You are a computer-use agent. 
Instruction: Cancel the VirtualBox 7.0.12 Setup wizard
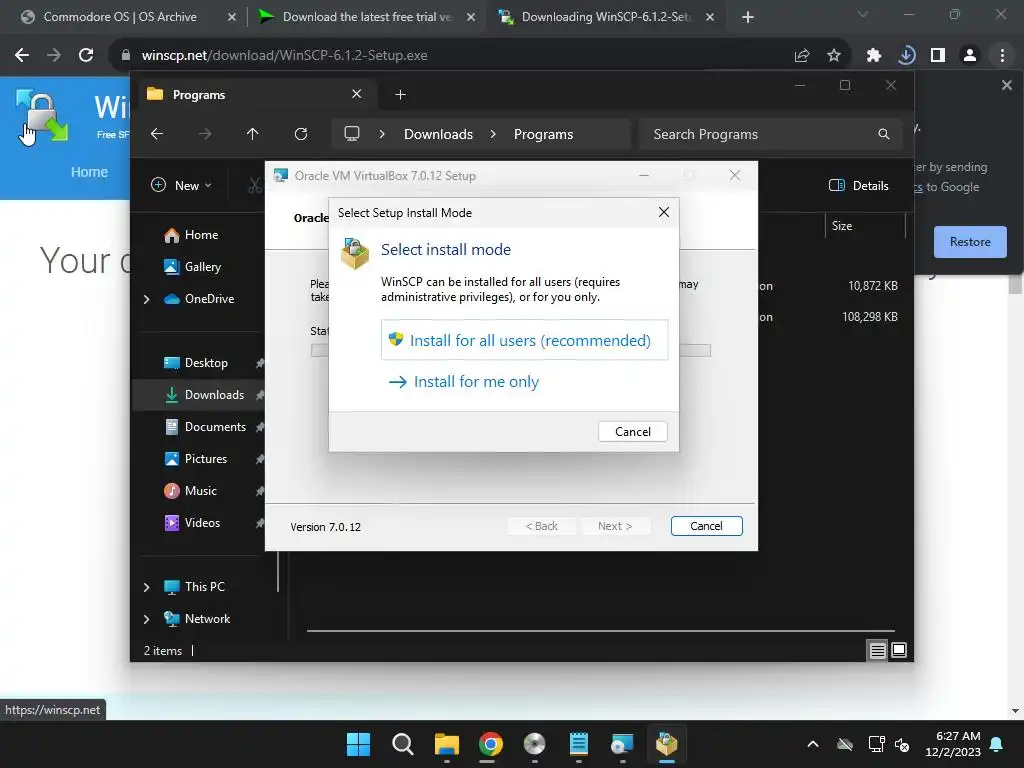point(706,526)
